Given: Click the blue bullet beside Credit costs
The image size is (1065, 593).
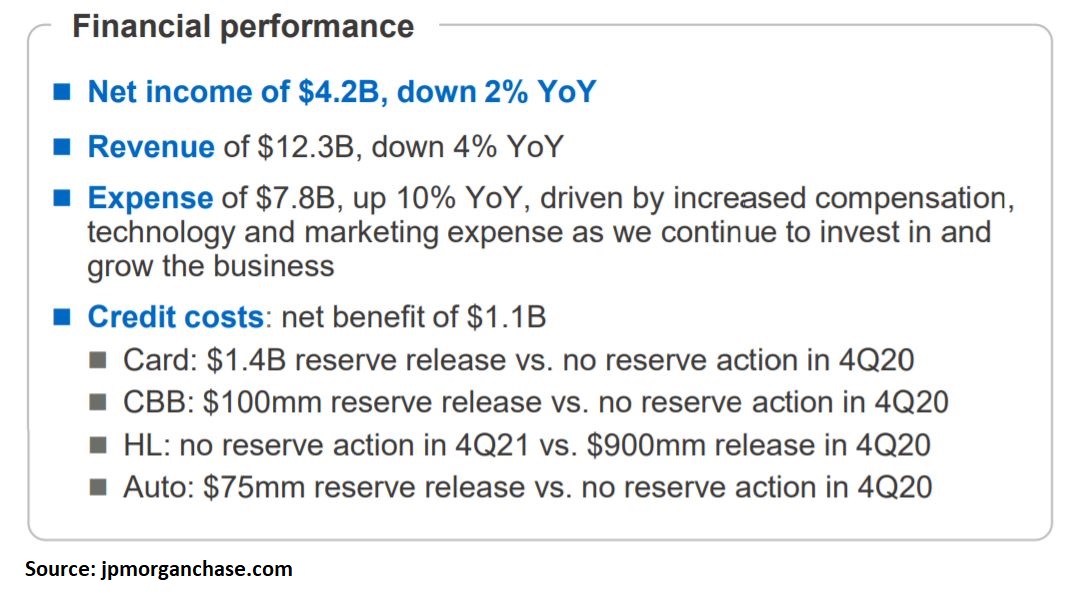Looking at the screenshot, I should (x=62, y=317).
